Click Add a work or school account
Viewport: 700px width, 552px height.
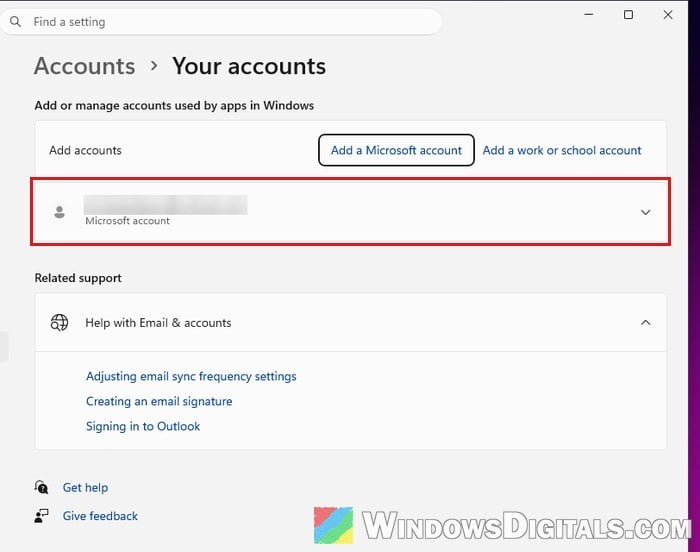(x=562, y=150)
